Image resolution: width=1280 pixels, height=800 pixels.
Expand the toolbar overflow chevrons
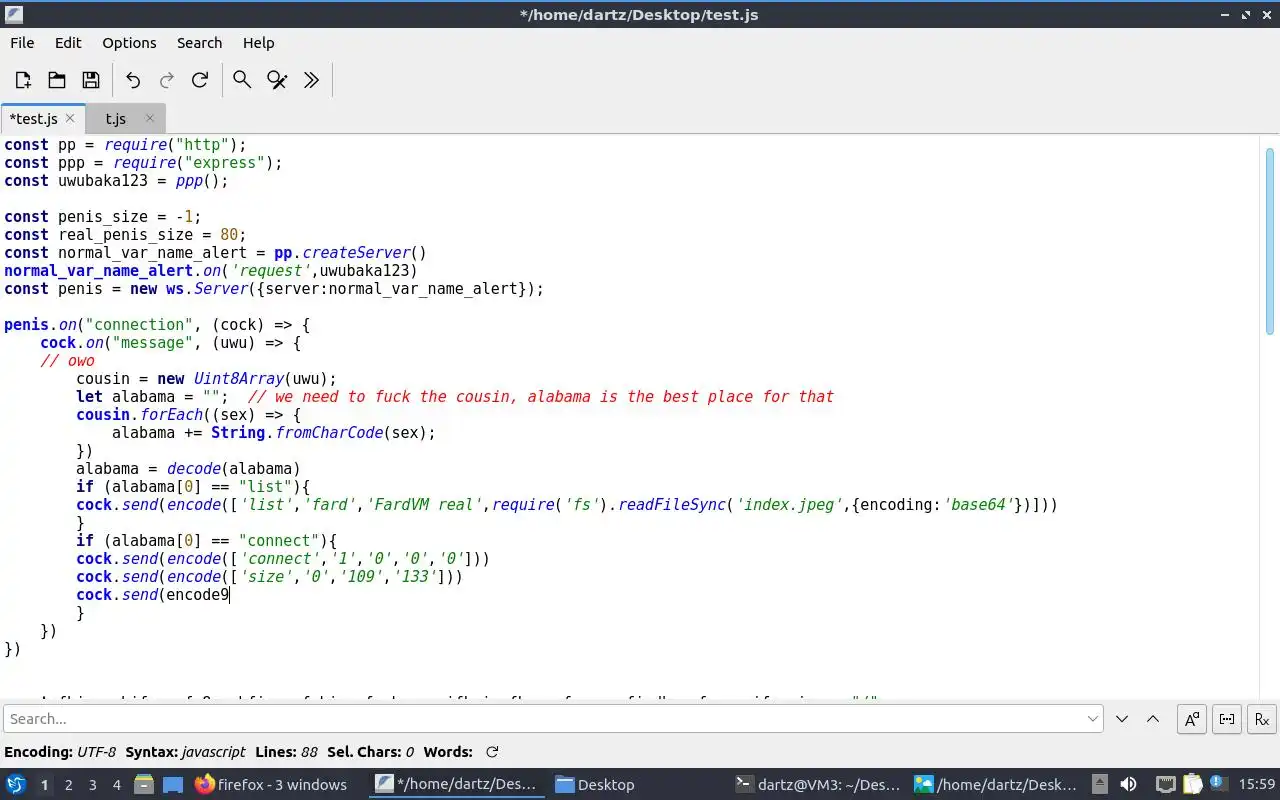[x=311, y=80]
